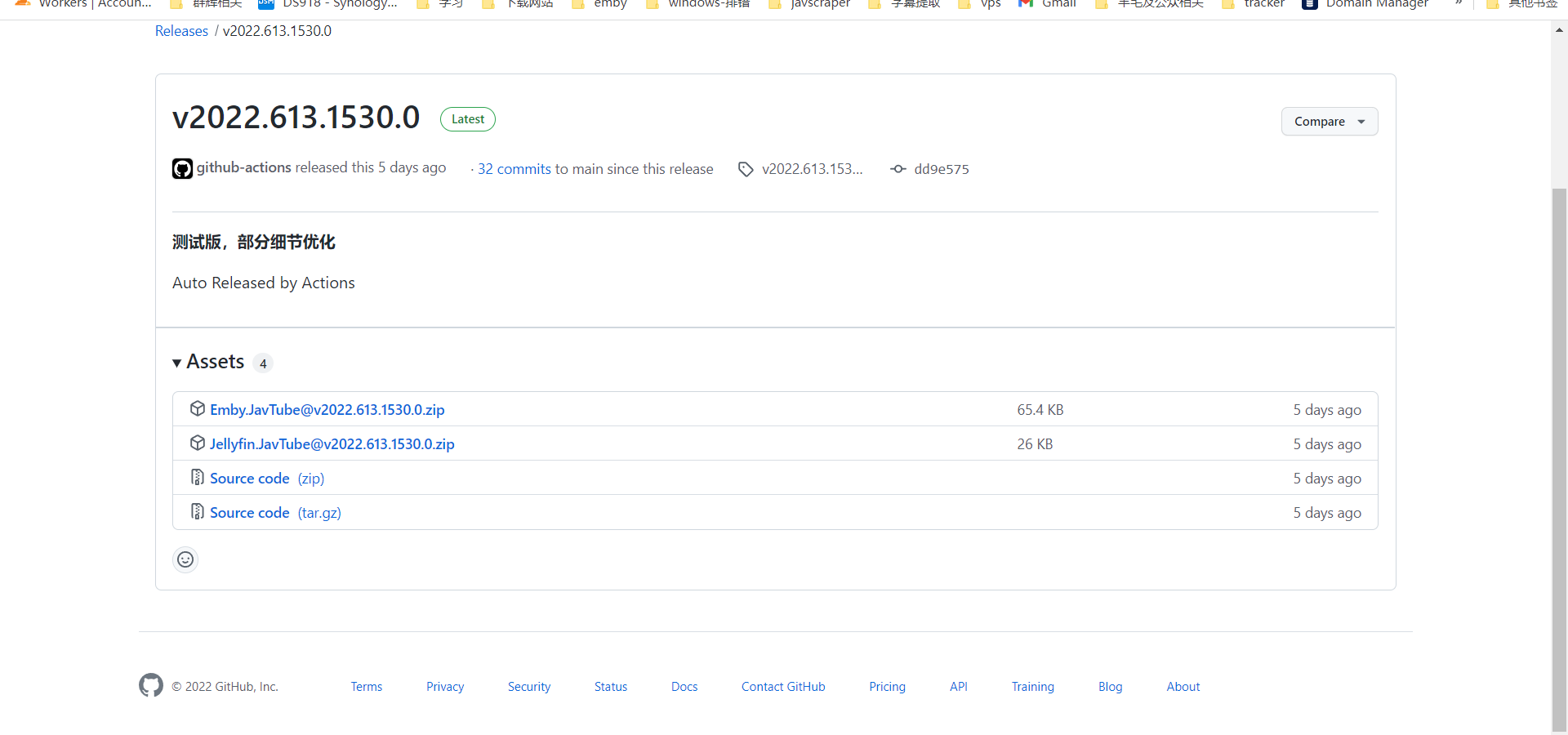Click the Gmail bookmark icon
This screenshot has width=1568, height=735.
click(1026, 3)
